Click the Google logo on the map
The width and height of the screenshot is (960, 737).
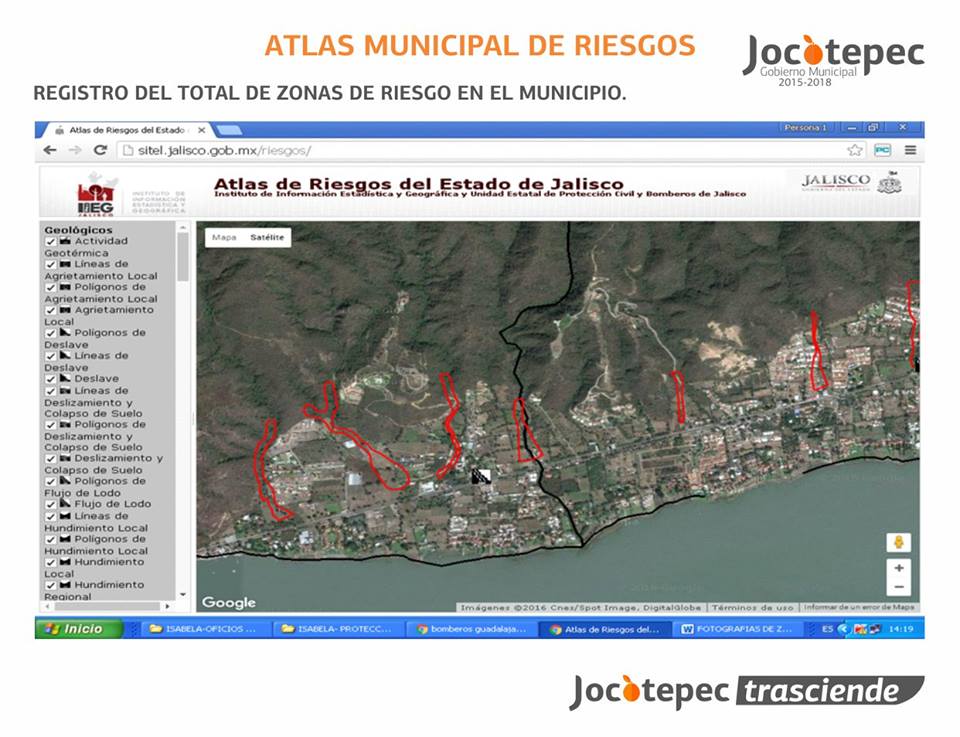click(x=228, y=601)
